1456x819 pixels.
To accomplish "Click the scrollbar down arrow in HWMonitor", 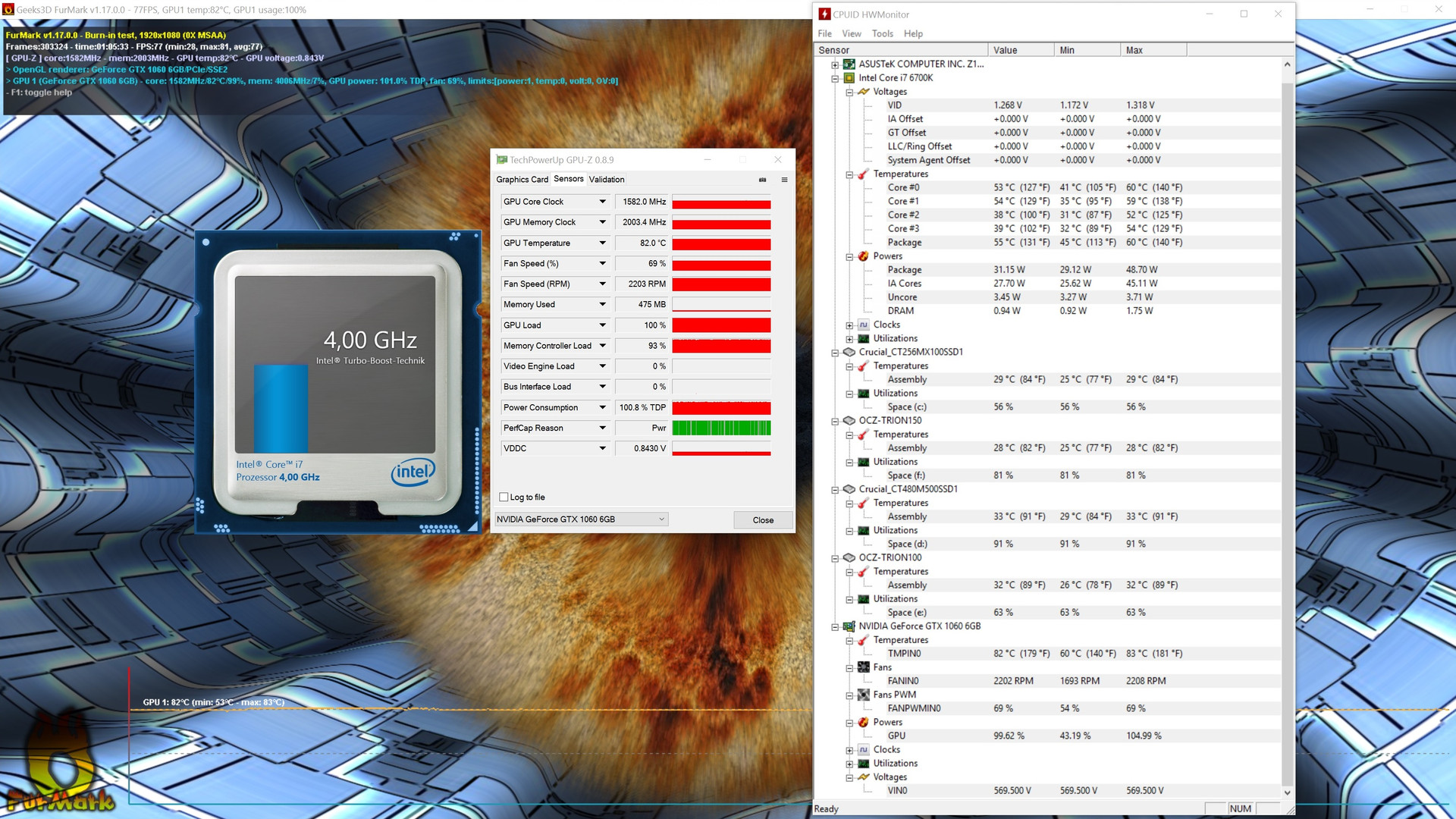I will [x=1287, y=792].
